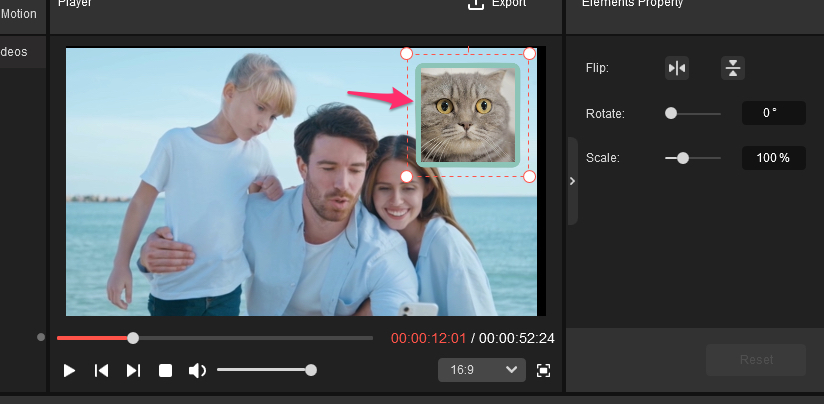The image size is (824, 404).
Task: Stop the video playback
Action: point(166,370)
